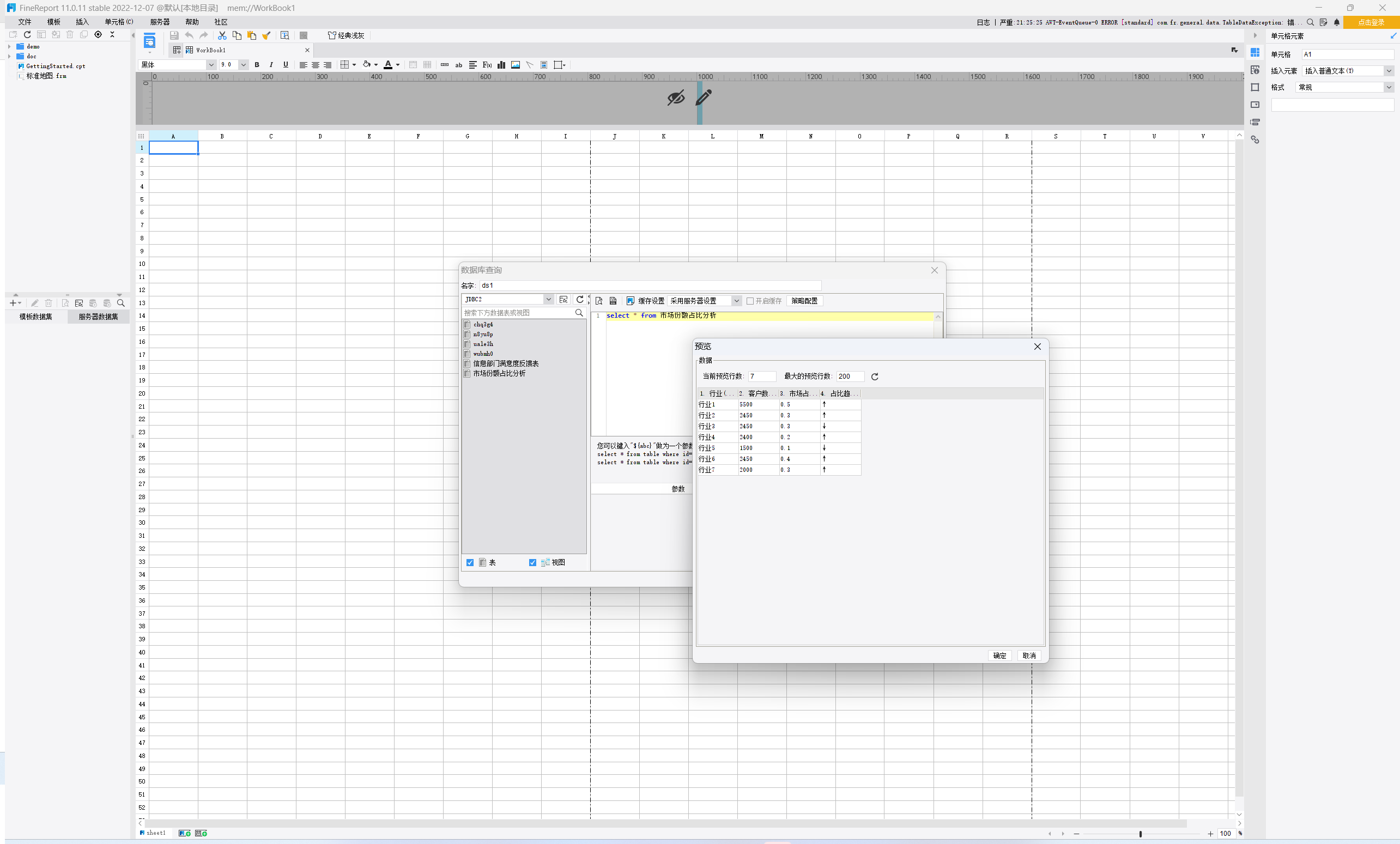Open the 采用服务器设置 cache dropdown

pyautogui.click(x=736, y=301)
